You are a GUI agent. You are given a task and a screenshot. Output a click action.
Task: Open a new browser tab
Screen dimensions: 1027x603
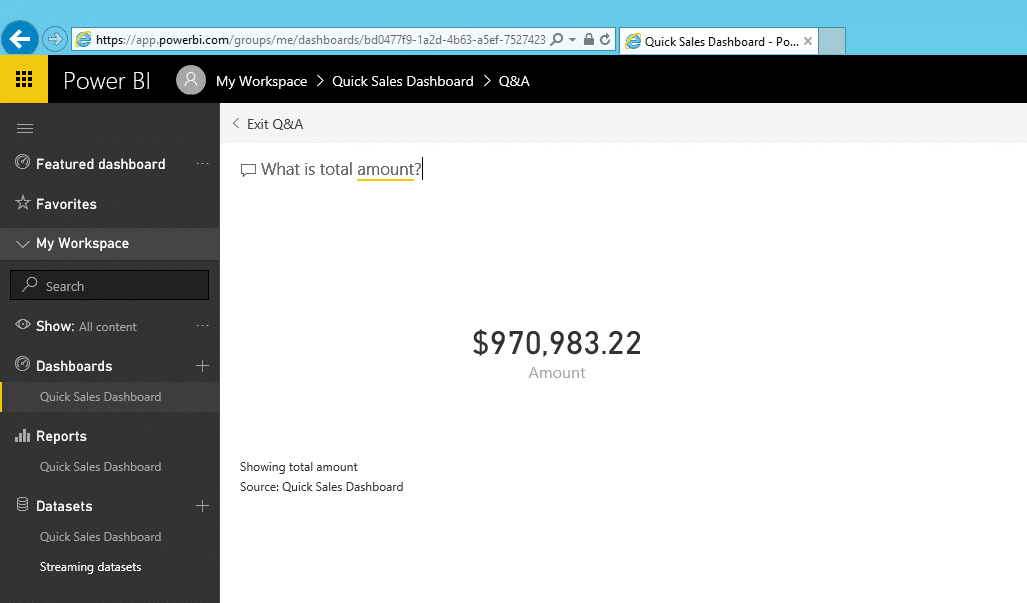(832, 41)
